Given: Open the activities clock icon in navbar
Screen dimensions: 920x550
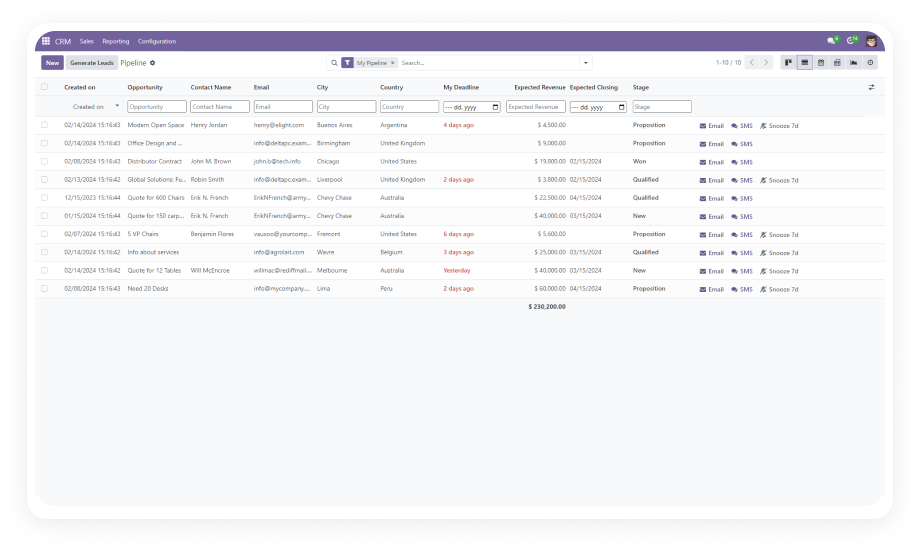Looking at the screenshot, I should coord(851,41).
